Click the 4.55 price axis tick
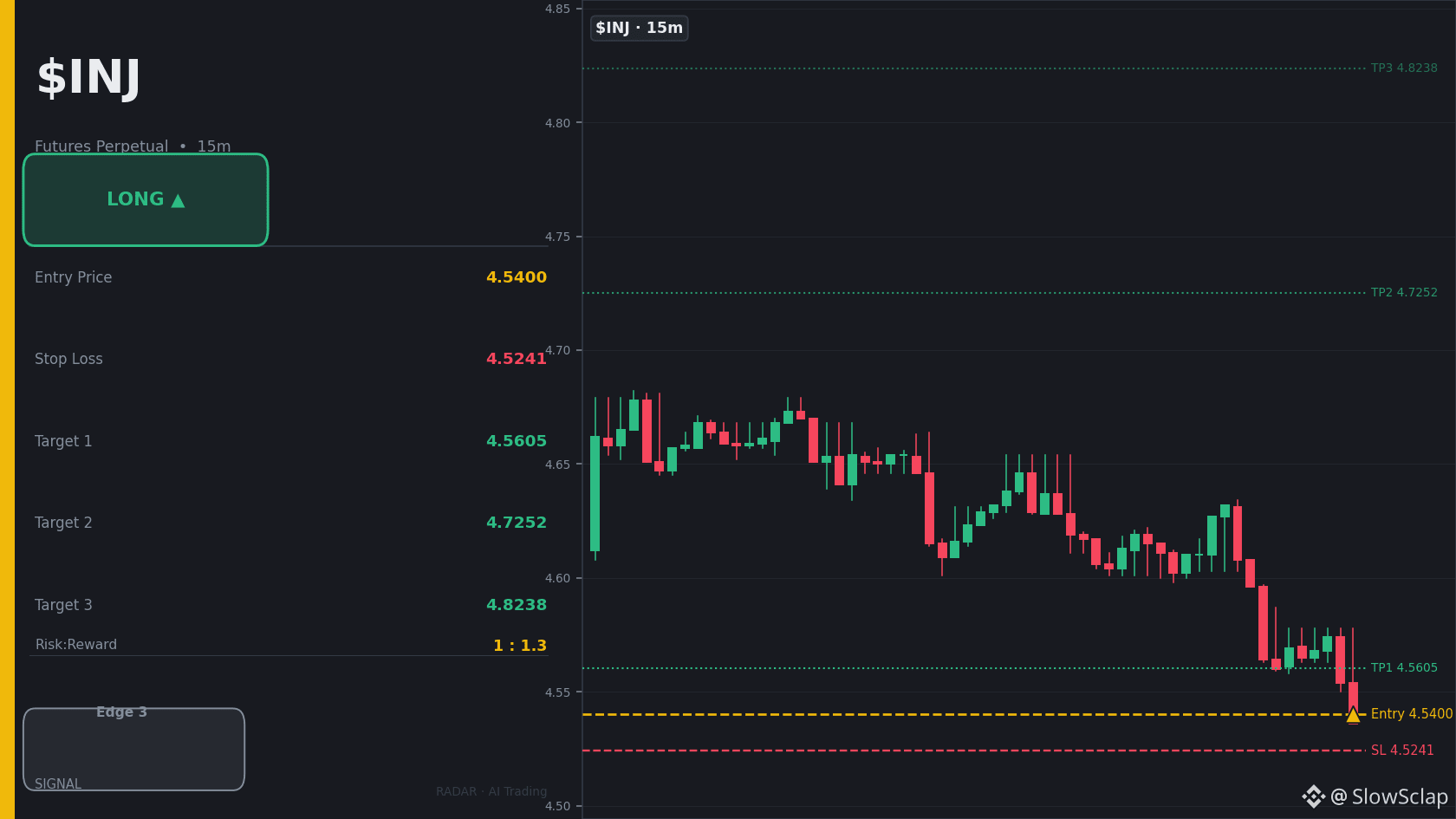This screenshot has height=819, width=1456. click(x=557, y=692)
